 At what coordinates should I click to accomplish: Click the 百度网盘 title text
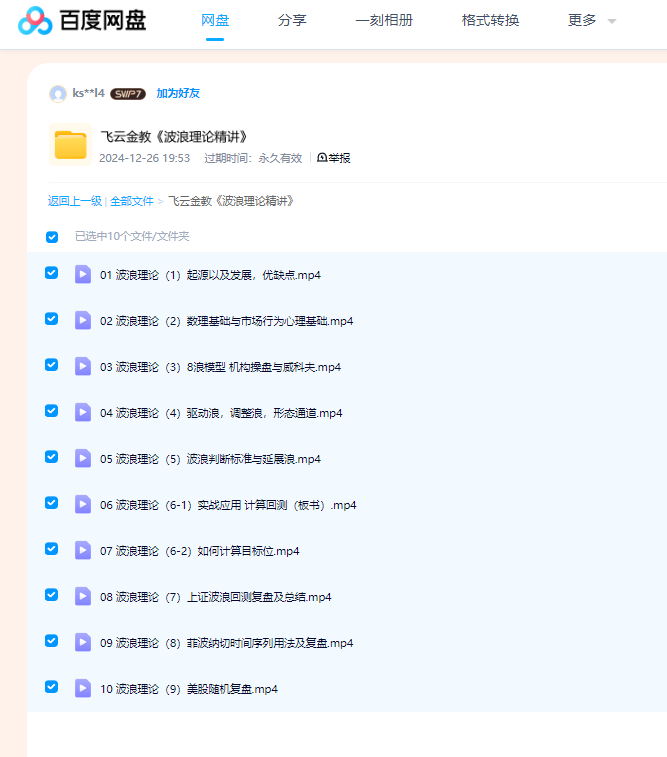coord(103,20)
